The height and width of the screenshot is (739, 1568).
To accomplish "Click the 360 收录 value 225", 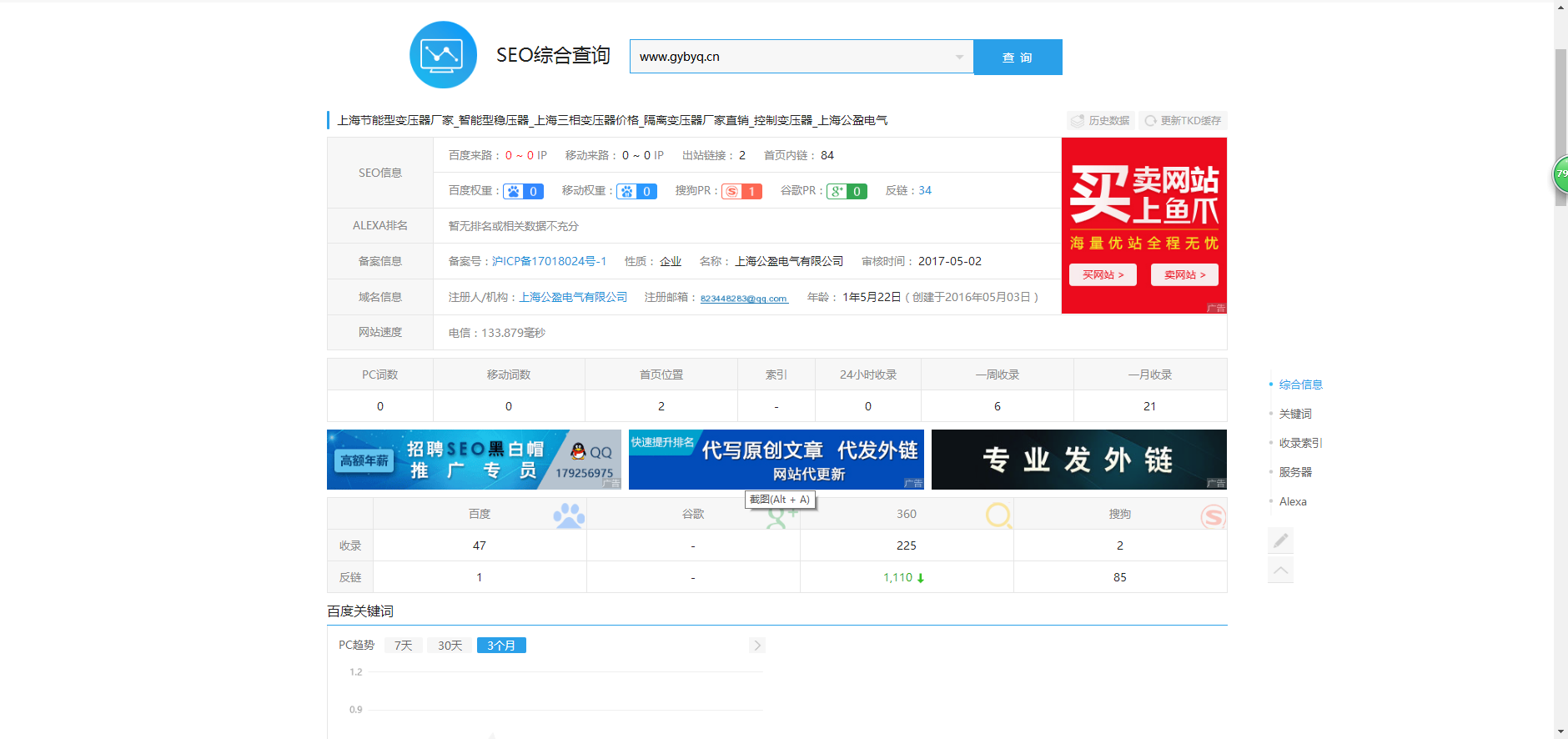I will (x=907, y=545).
